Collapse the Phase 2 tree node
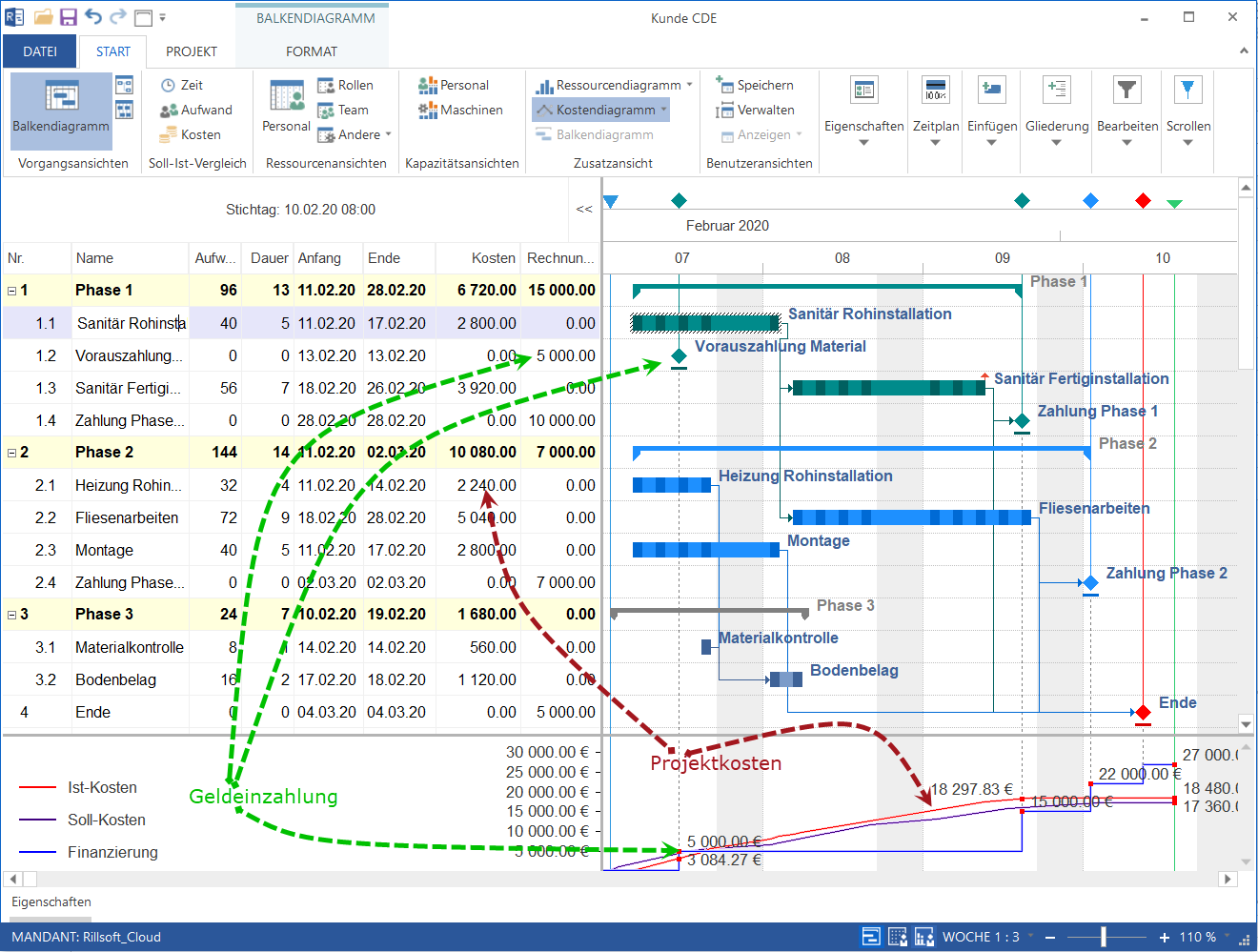The height and width of the screenshot is (952, 1258). (x=12, y=453)
